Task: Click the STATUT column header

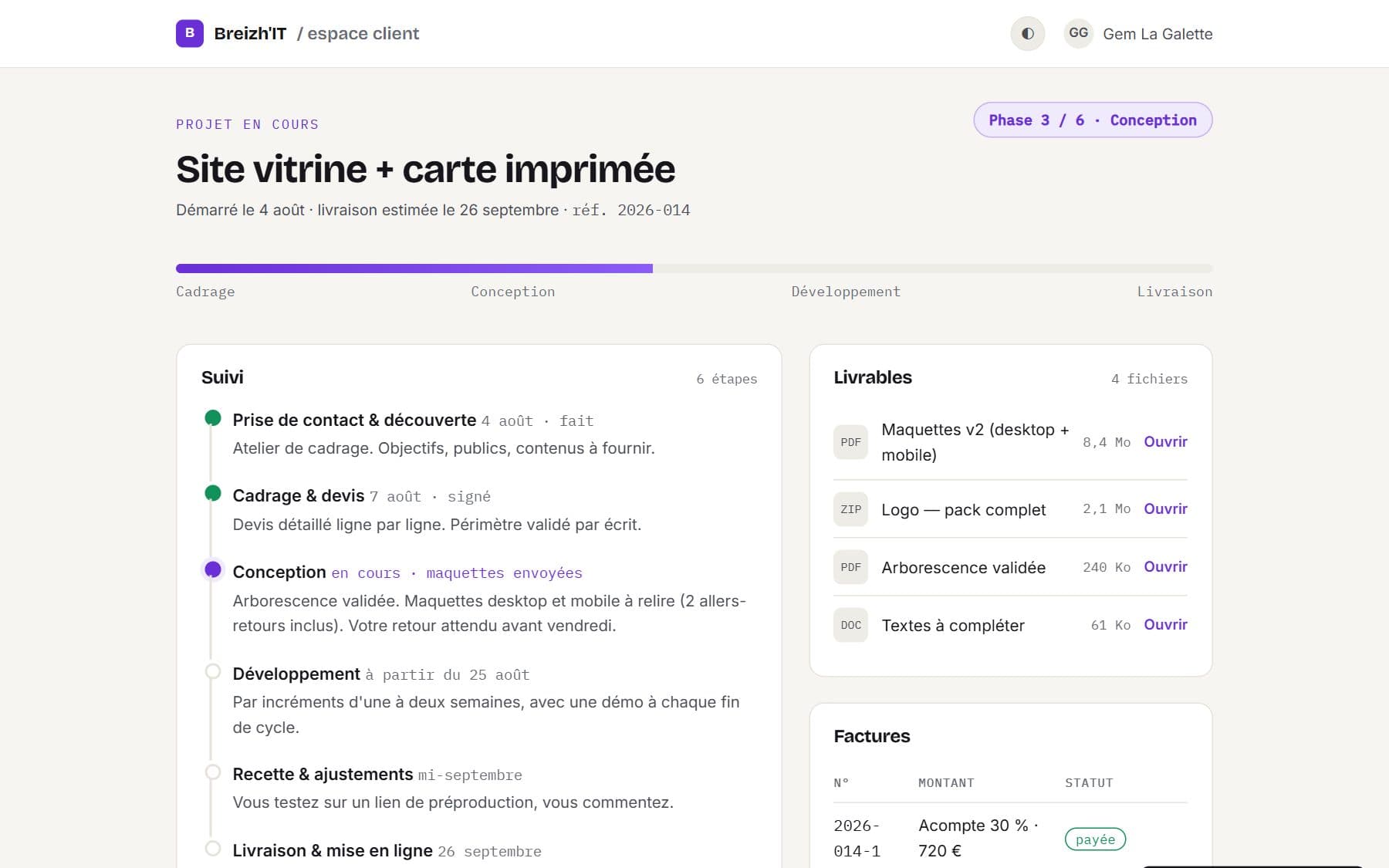Action: click(1089, 782)
